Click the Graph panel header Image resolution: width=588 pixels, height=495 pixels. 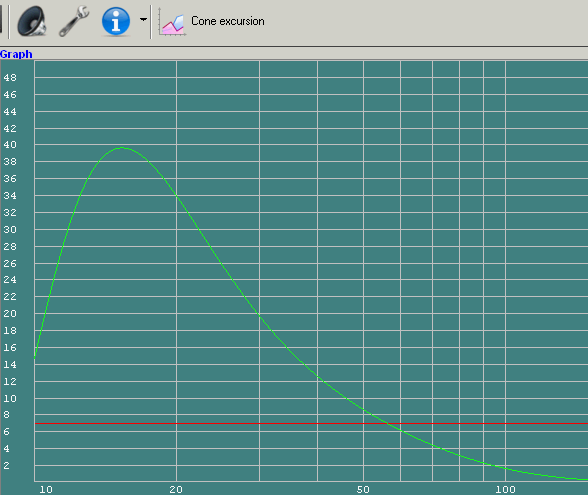pos(16,54)
